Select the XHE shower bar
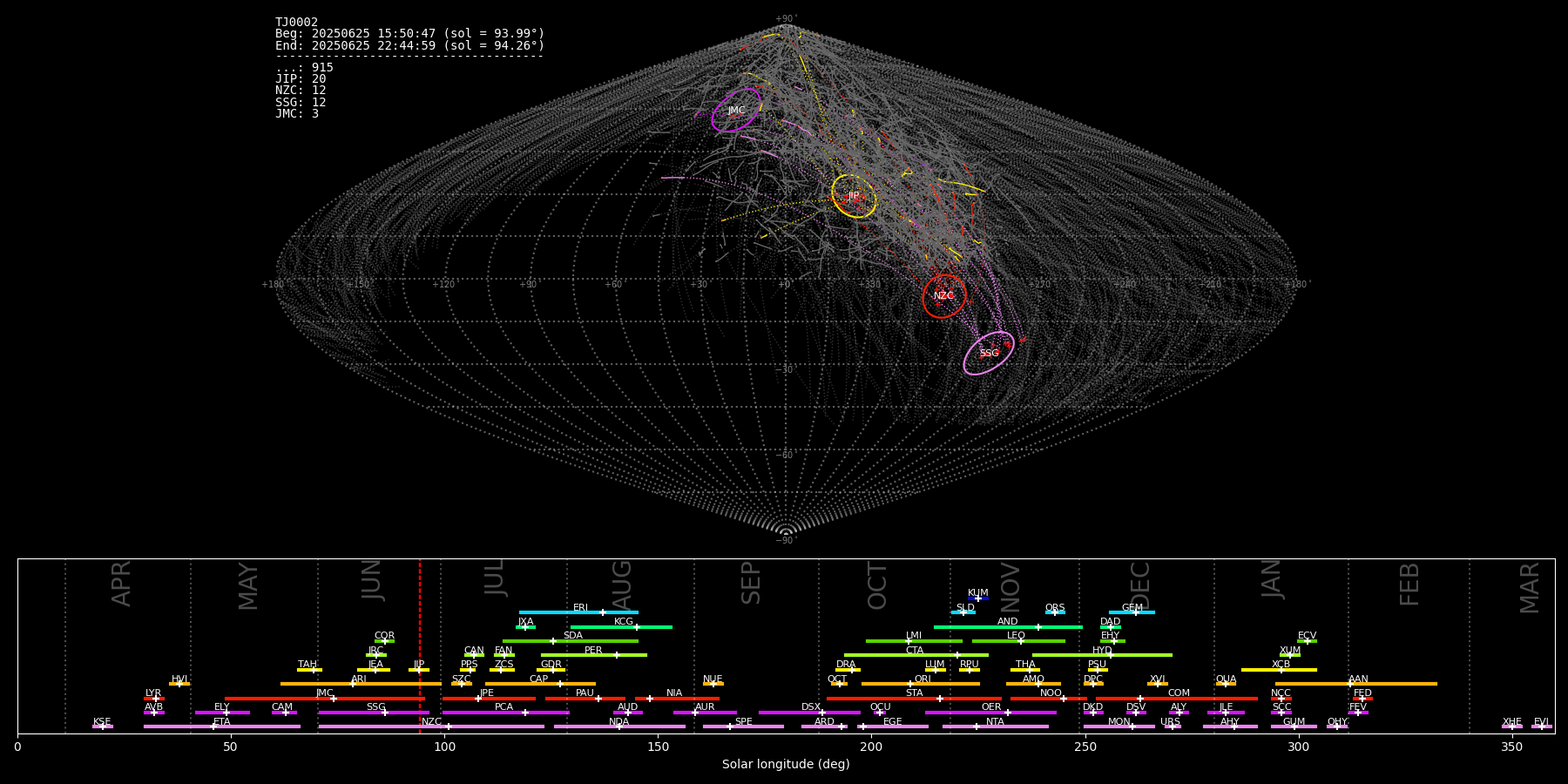Image resolution: width=1568 pixels, height=784 pixels. [1512, 726]
